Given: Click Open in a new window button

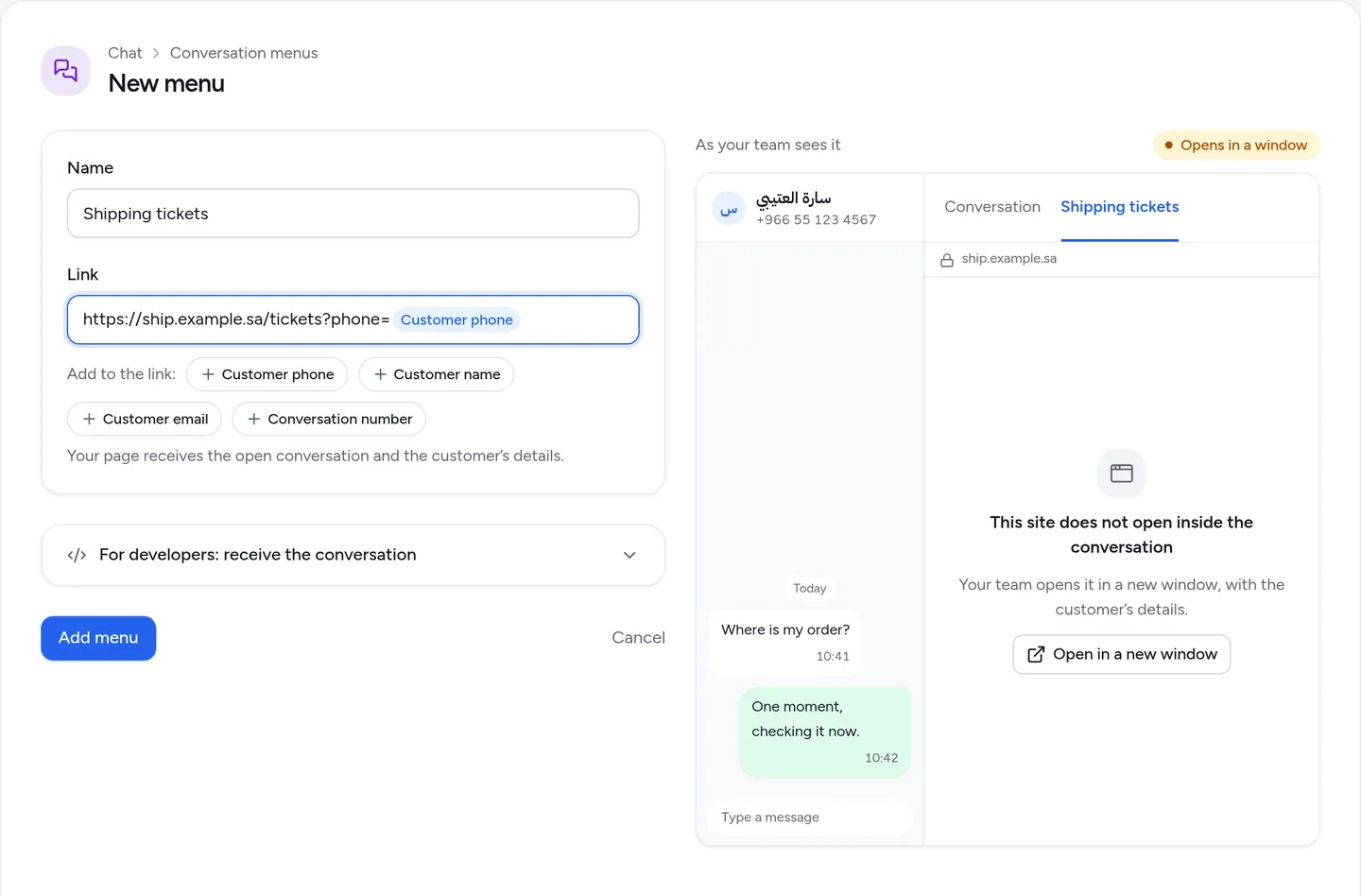Looking at the screenshot, I should [x=1121, y=654].
